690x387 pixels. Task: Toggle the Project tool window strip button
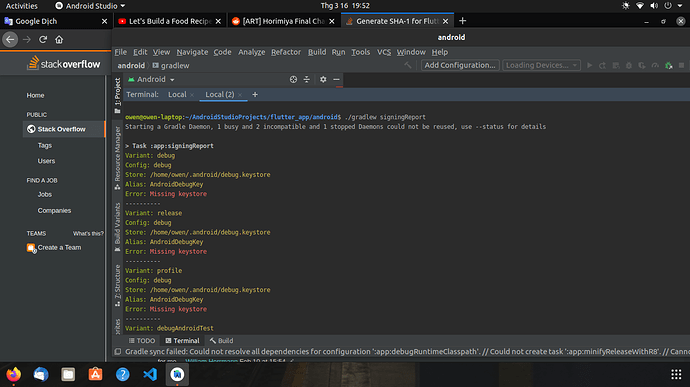117,96
